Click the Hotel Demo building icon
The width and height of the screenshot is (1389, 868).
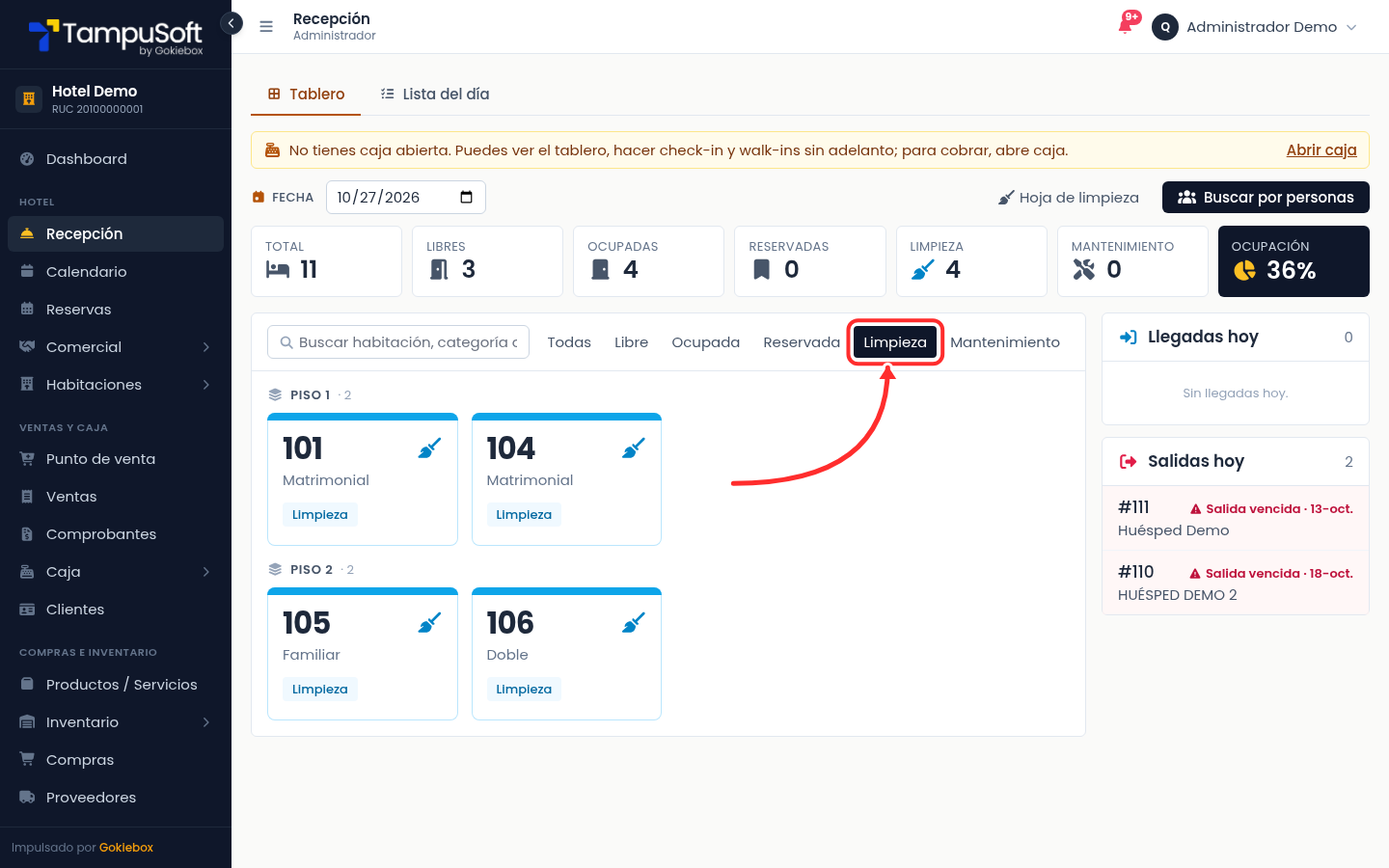[28, 98]
